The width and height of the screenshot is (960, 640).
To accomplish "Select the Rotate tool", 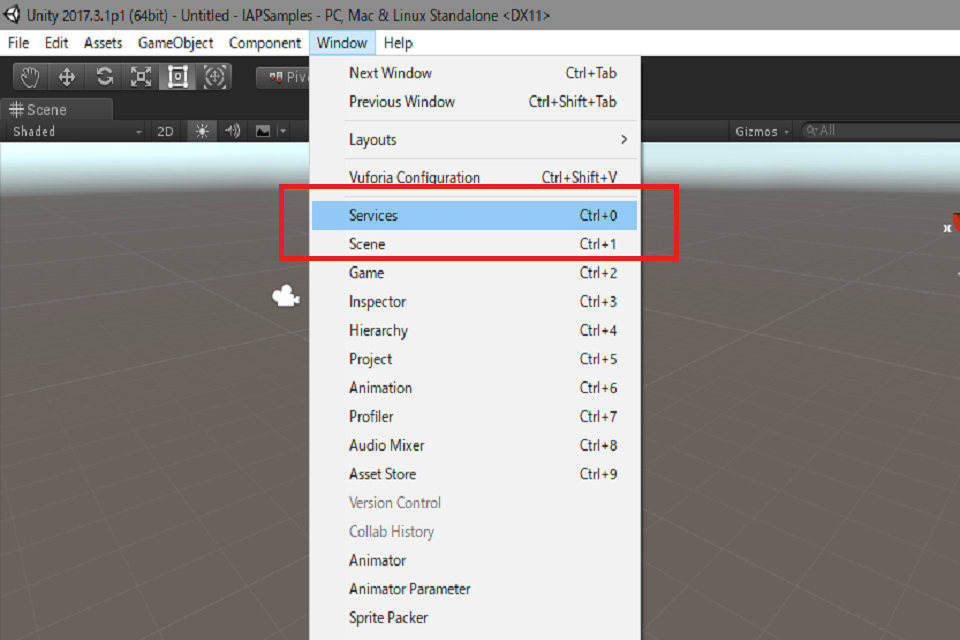I will [x=104, y=76].
